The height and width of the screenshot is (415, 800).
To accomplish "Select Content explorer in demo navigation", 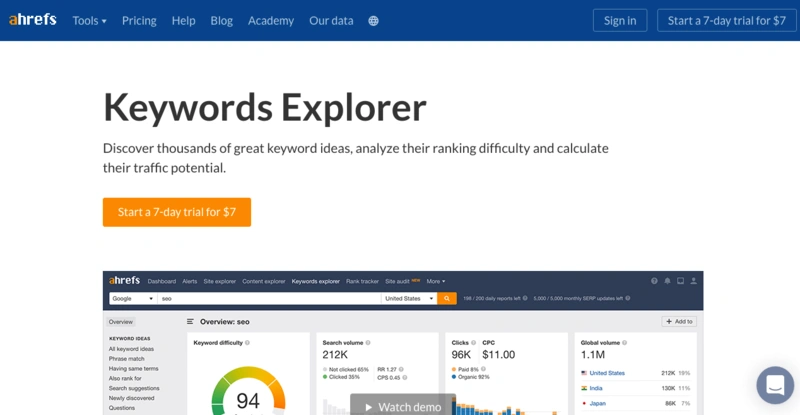I will (264, 281).
